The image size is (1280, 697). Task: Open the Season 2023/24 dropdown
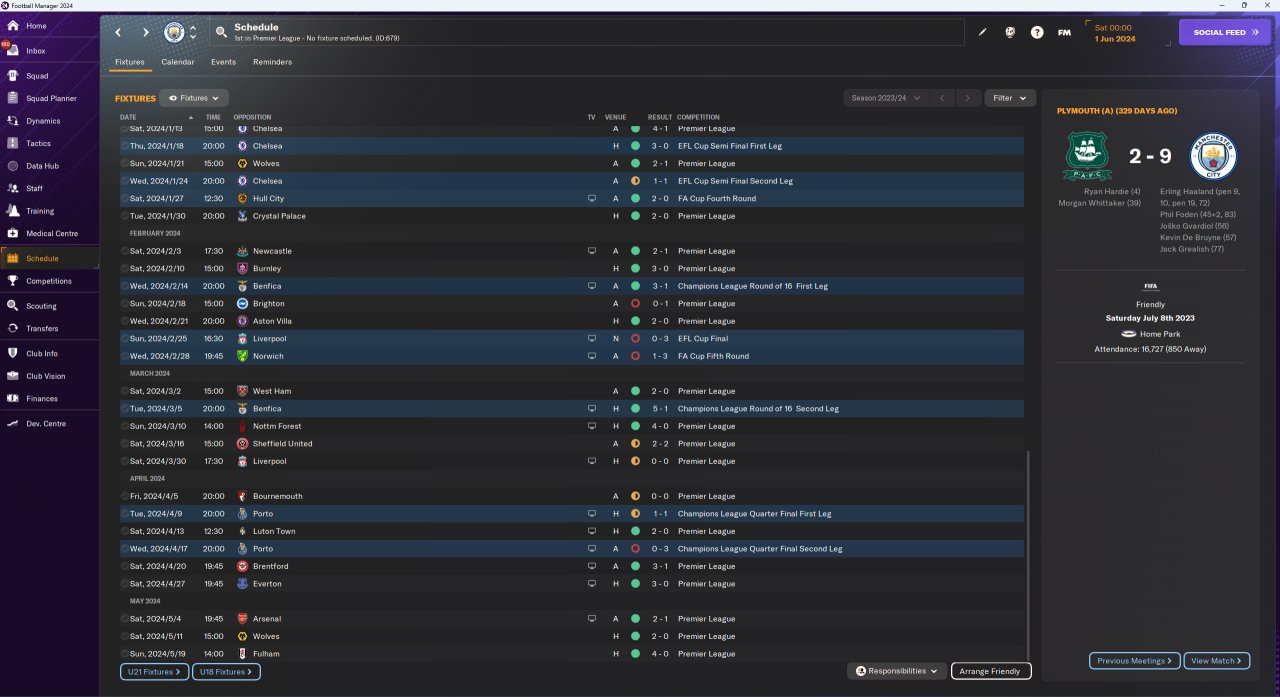(x=884, y=98)
